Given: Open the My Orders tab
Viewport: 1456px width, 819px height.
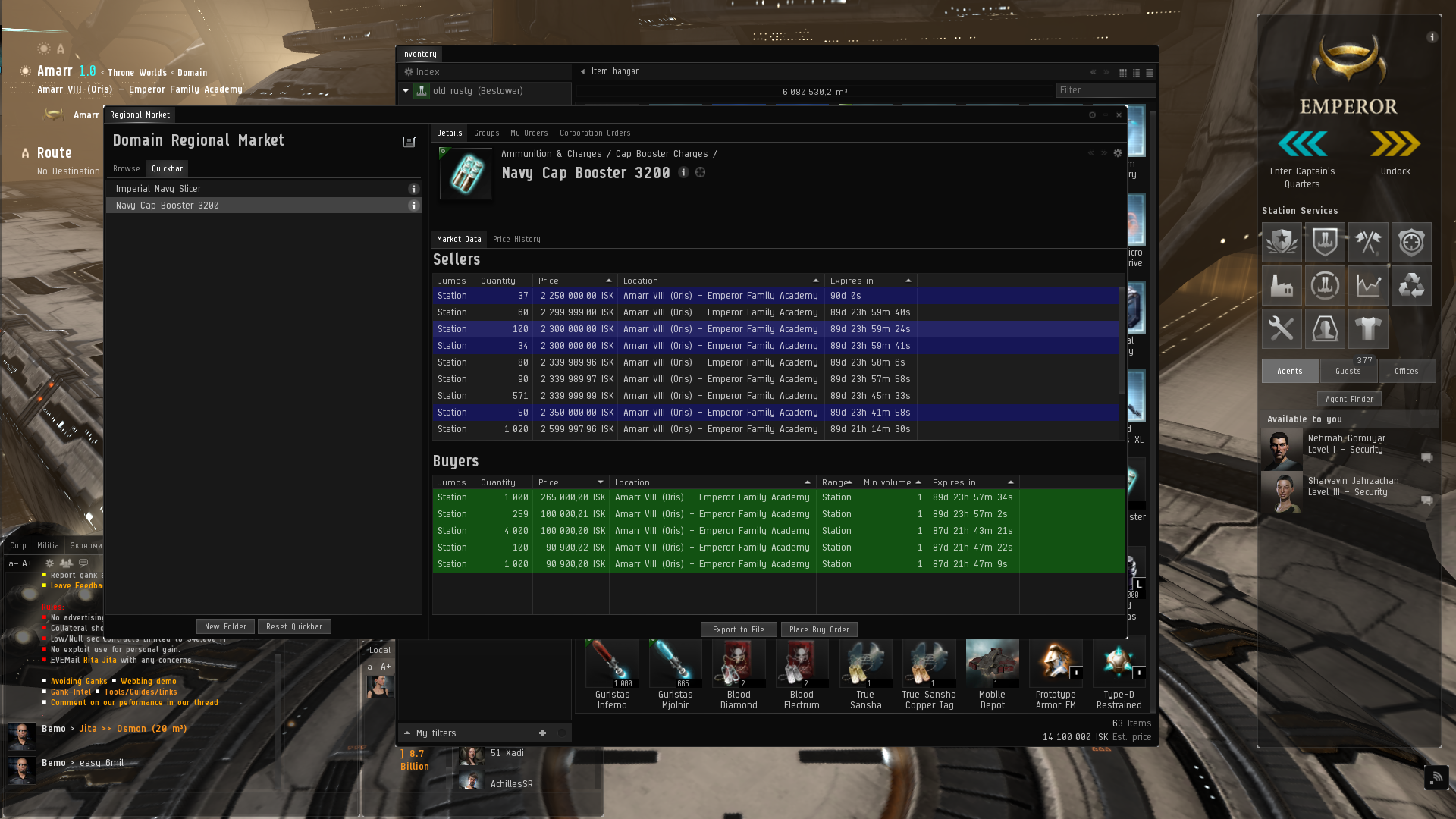Looking at the screenshot, I should pos(529,133).
